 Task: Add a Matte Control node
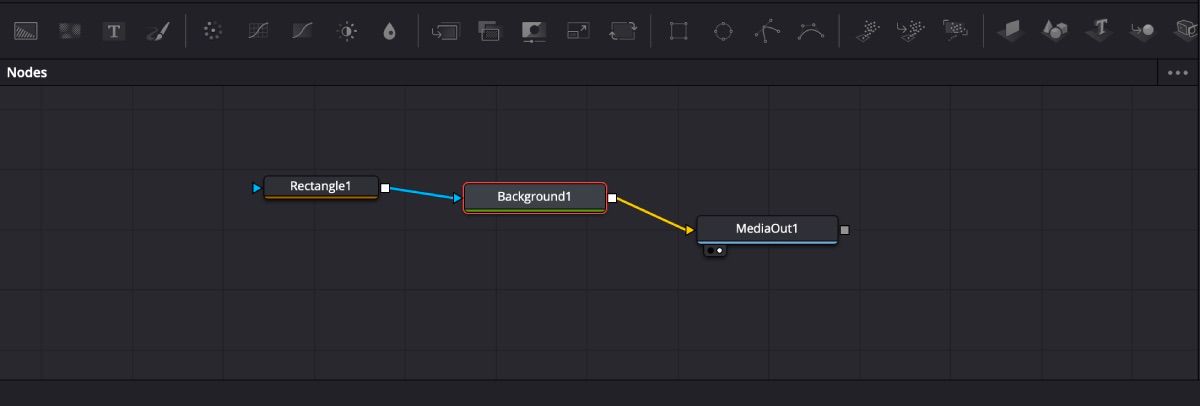coord(534,31)
